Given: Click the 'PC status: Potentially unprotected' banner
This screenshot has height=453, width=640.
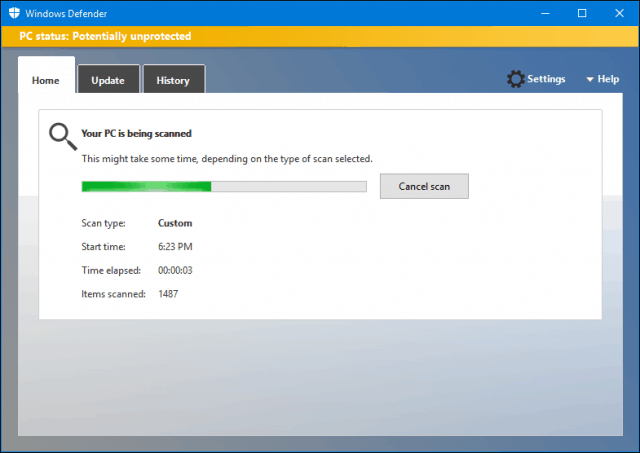Looking at the screenshot, I should pyautogui.click(x=320, y=36).
